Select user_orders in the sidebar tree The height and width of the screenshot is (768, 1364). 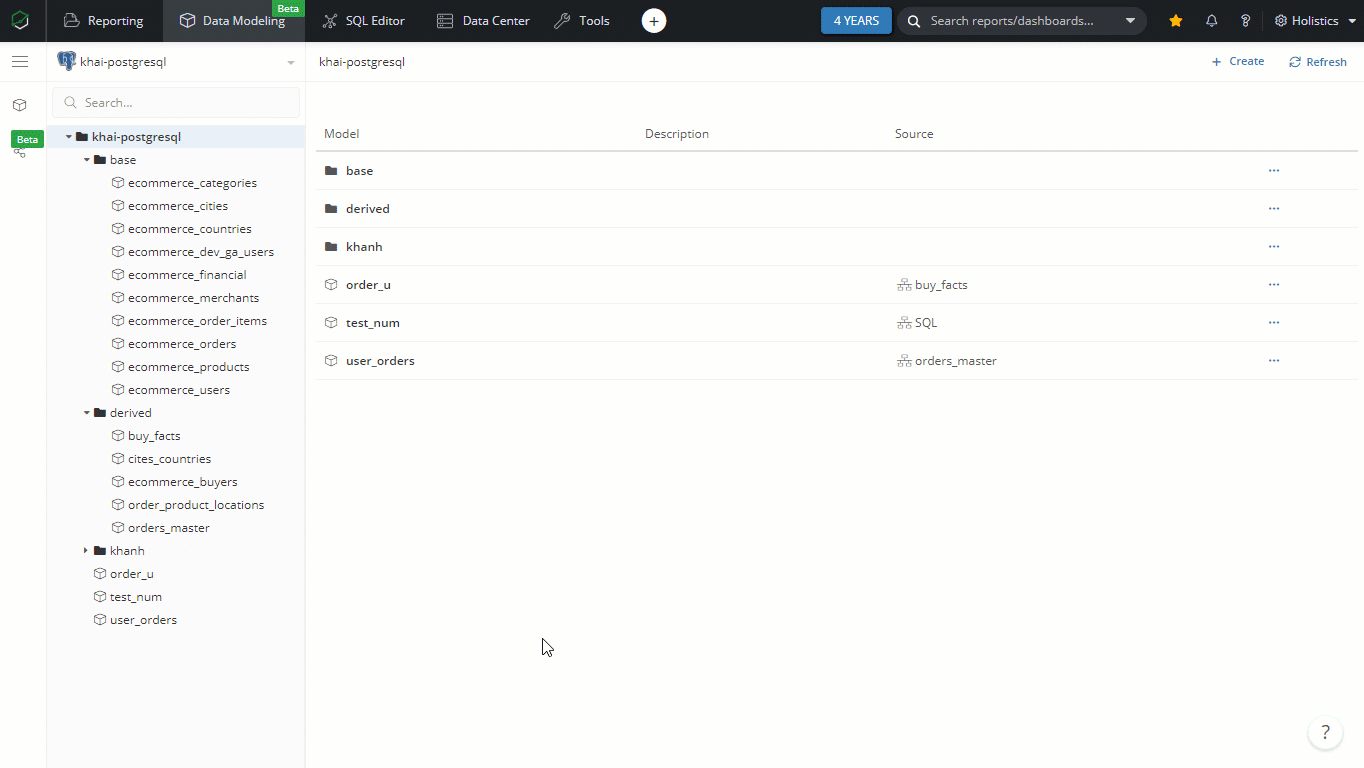[143, 620]
